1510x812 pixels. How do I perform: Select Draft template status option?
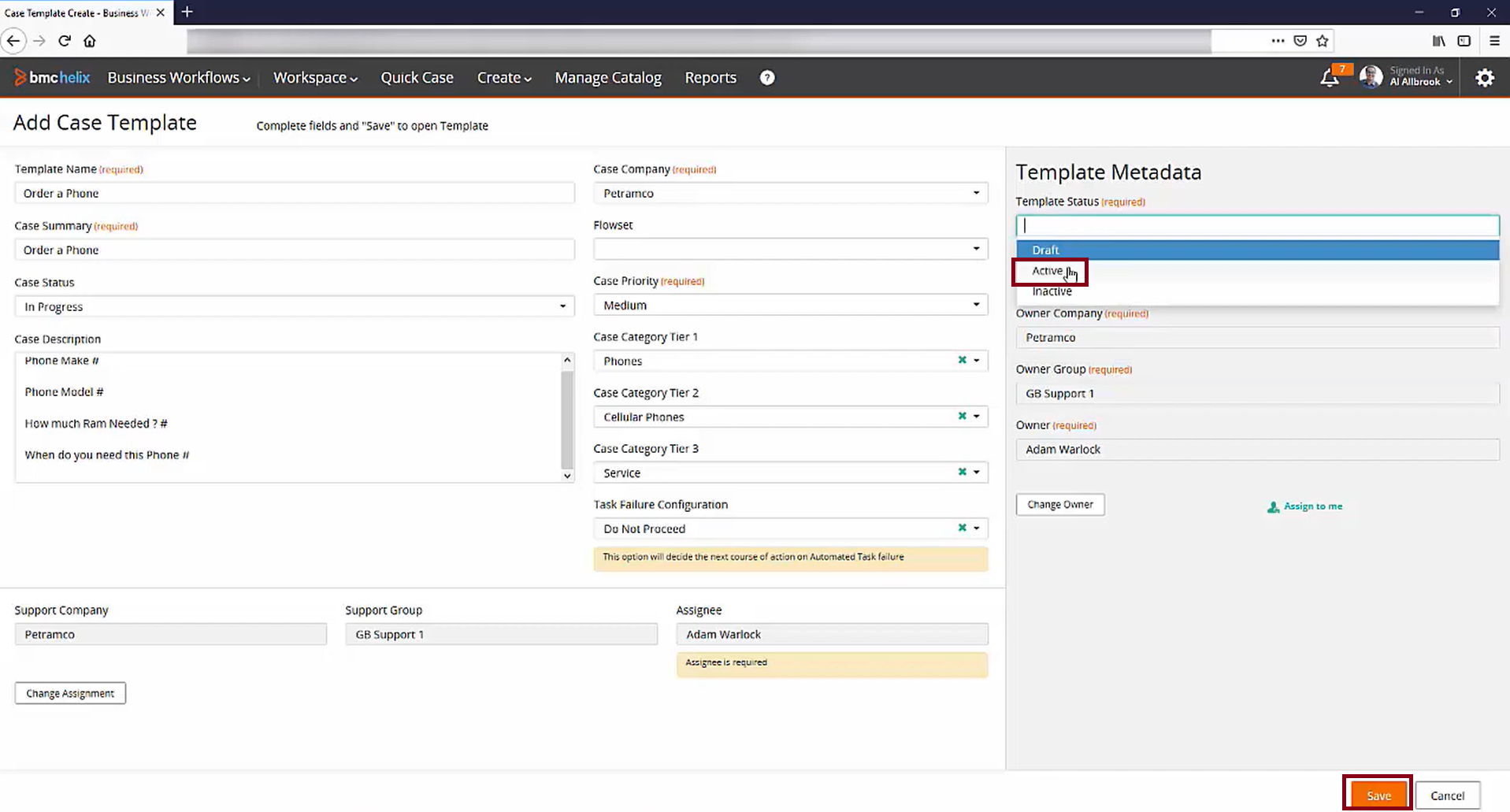[1257, 250]
